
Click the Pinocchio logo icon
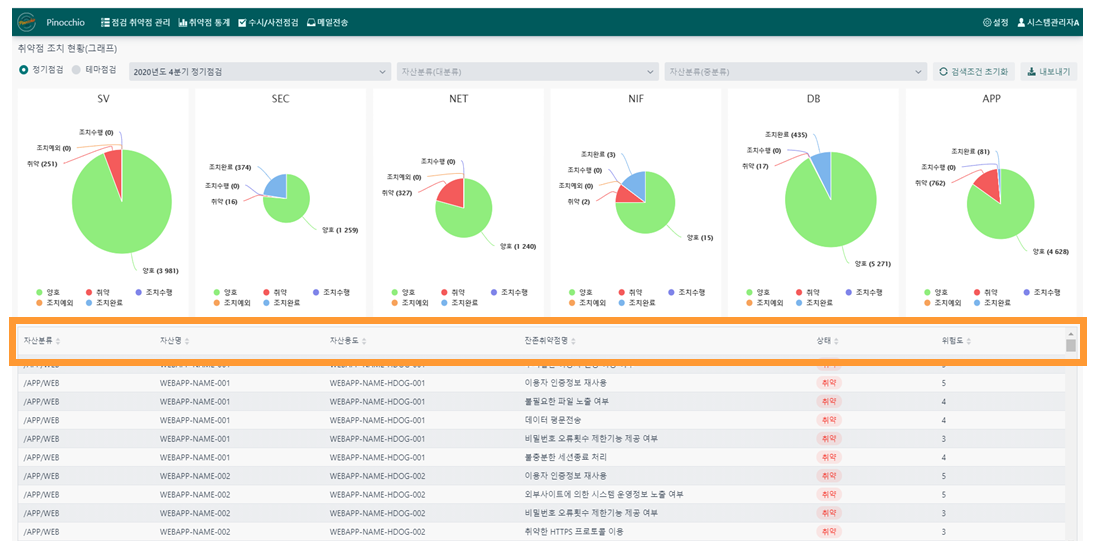[x=27, y=22]
